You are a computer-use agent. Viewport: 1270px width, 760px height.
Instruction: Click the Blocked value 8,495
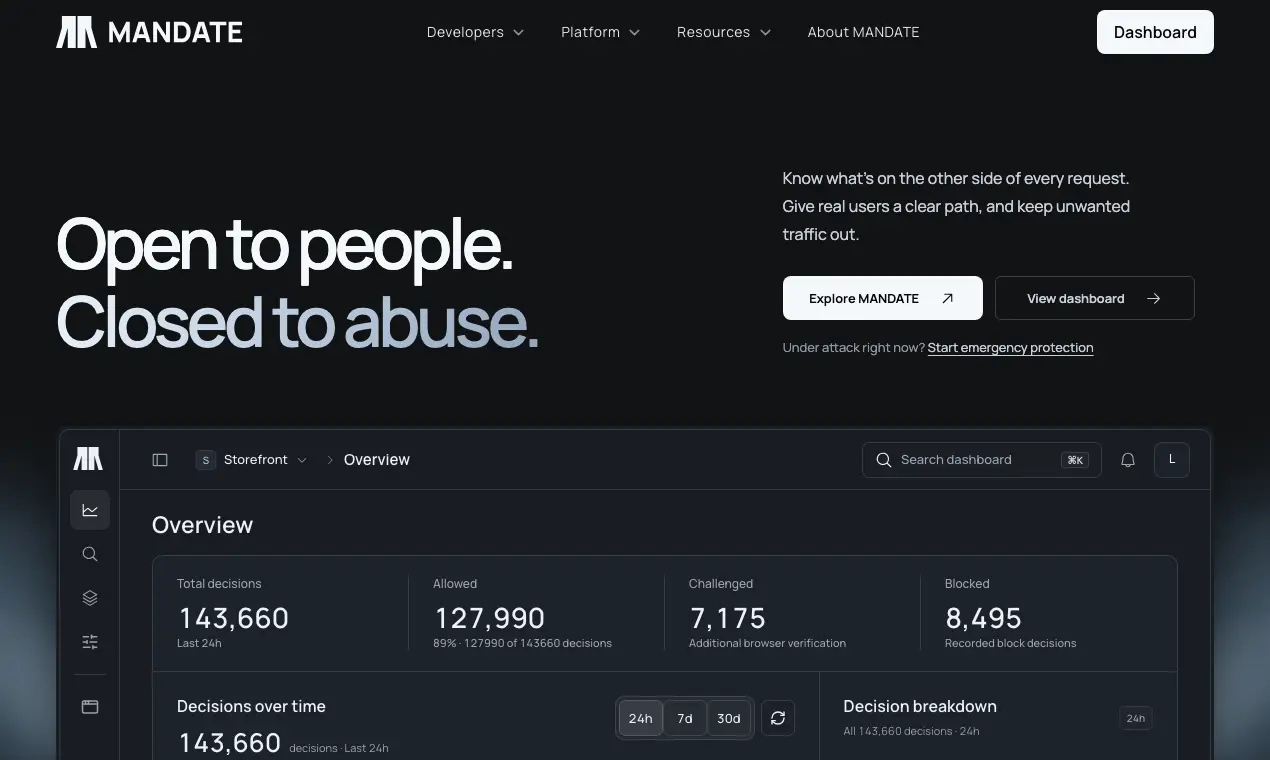983,618
